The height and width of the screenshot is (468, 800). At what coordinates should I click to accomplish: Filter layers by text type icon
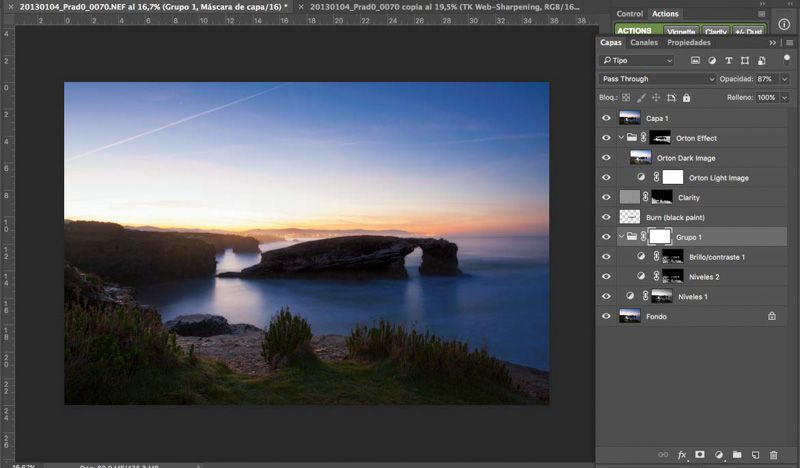point(729,61)
